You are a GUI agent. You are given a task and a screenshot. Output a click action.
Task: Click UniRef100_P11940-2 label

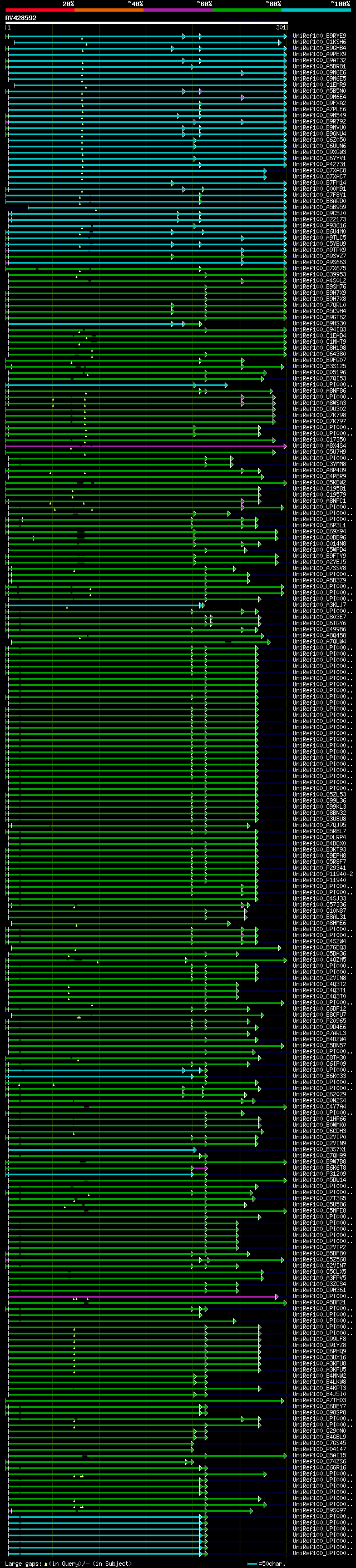323,874
